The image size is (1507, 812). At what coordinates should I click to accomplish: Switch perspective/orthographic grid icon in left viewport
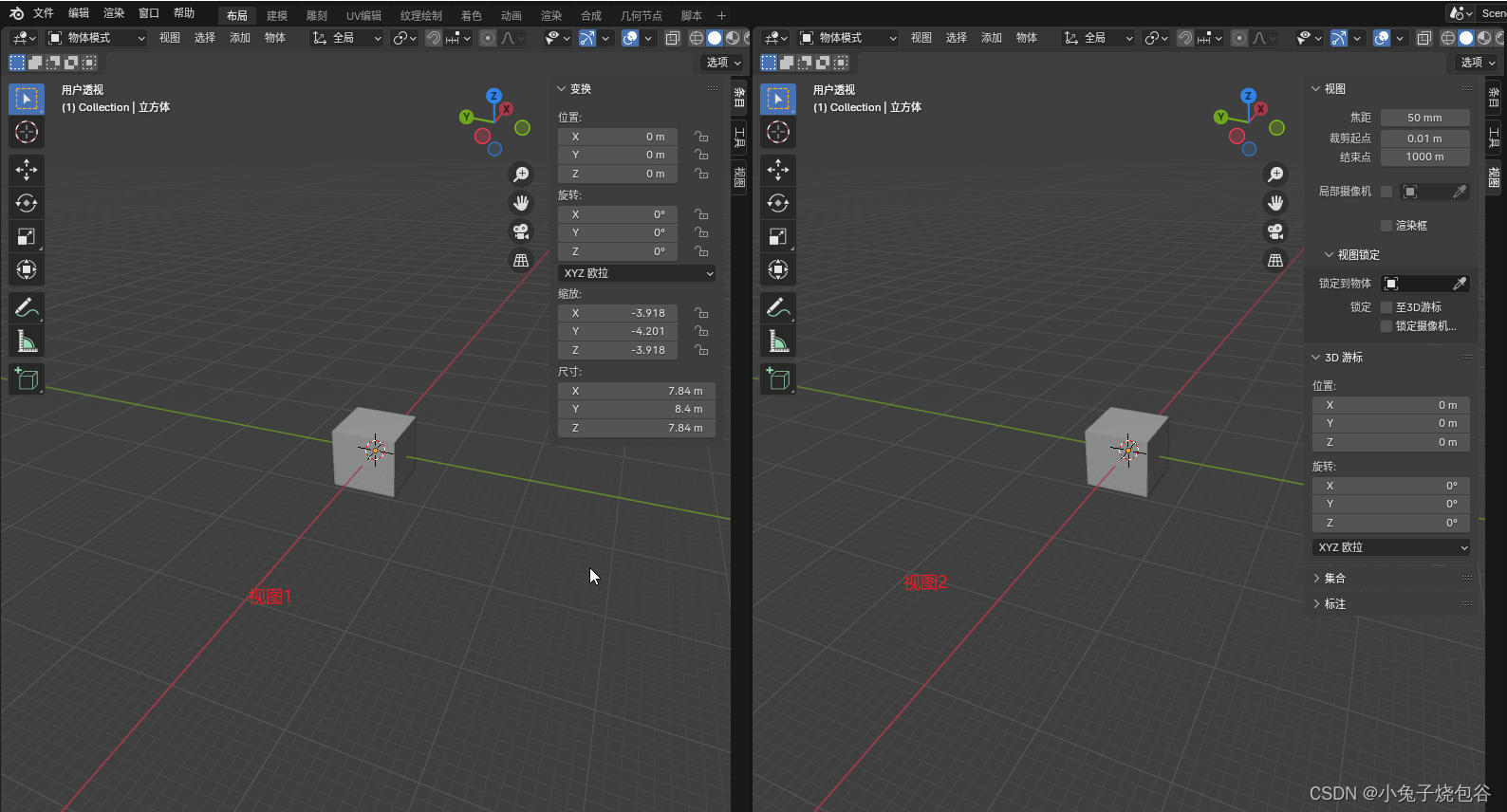point(521,260)
